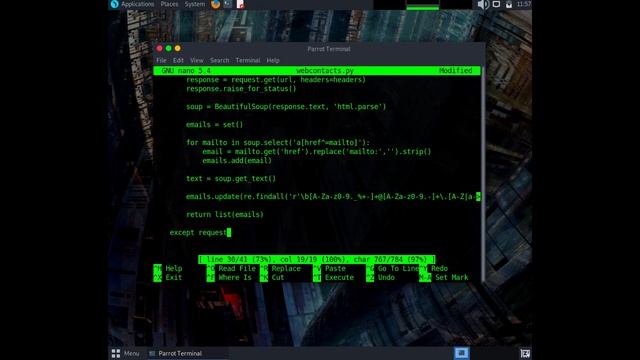640x360 pixels.
Task: Click the volume speaker icon
Action: pos(483,4)
